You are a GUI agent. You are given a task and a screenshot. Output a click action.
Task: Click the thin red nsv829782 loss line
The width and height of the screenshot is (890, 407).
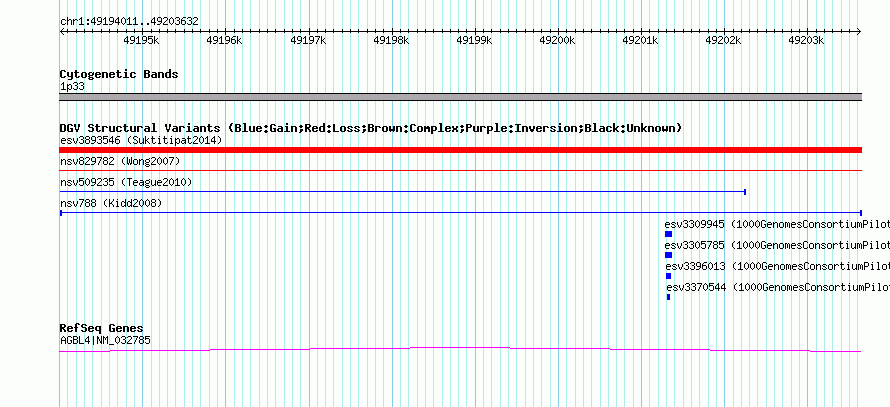460,170
